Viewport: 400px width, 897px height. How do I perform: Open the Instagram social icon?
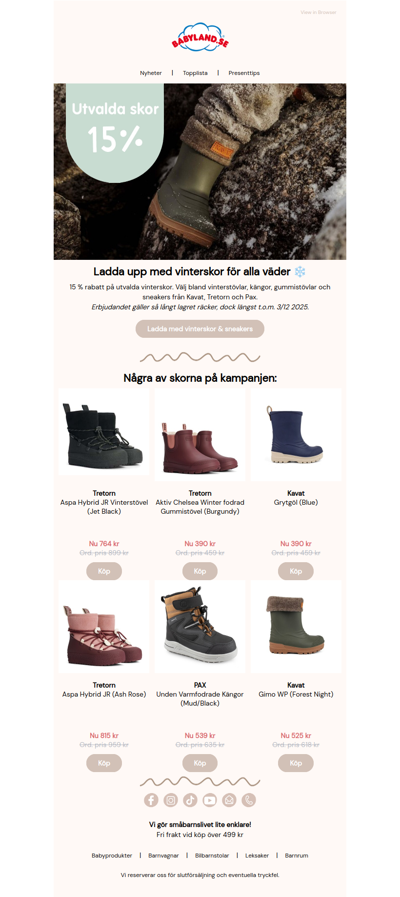(171, 800)
